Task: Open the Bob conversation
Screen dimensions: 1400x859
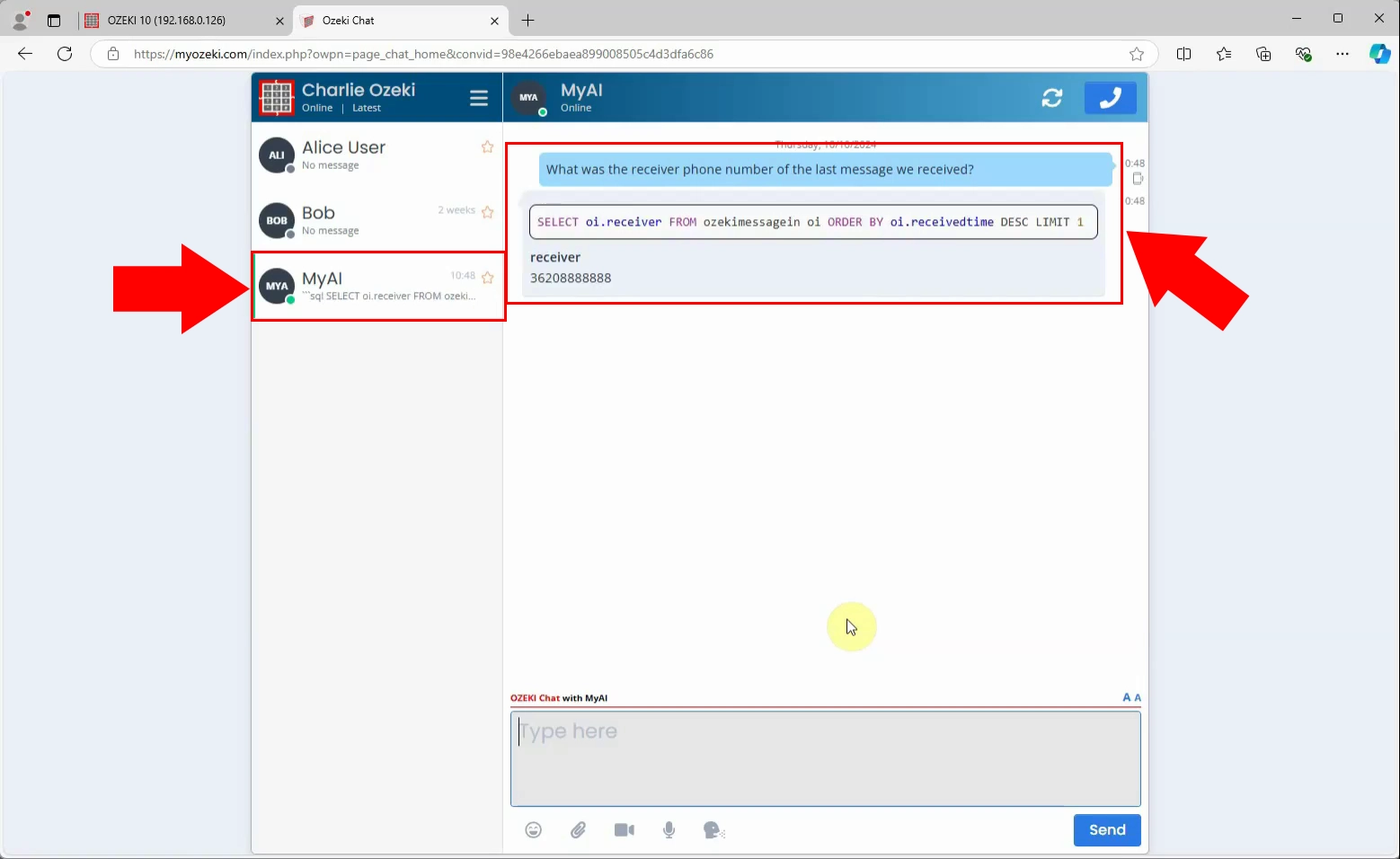Action: pyautogui.click(x=377, y=220)
